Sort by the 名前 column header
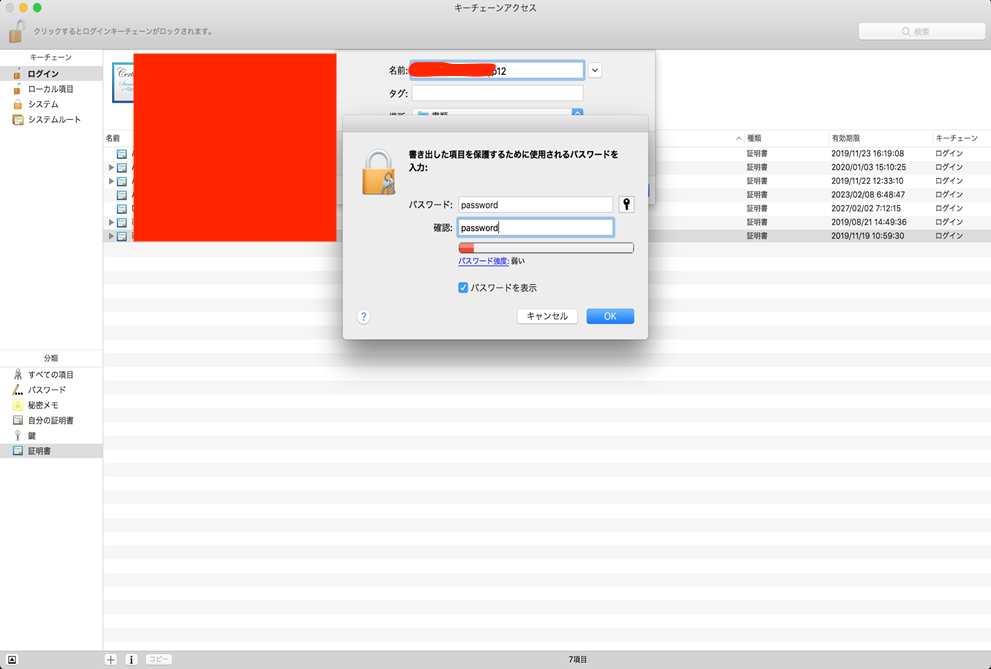Screen dimensions: 991x669 (x=112, y=138)
